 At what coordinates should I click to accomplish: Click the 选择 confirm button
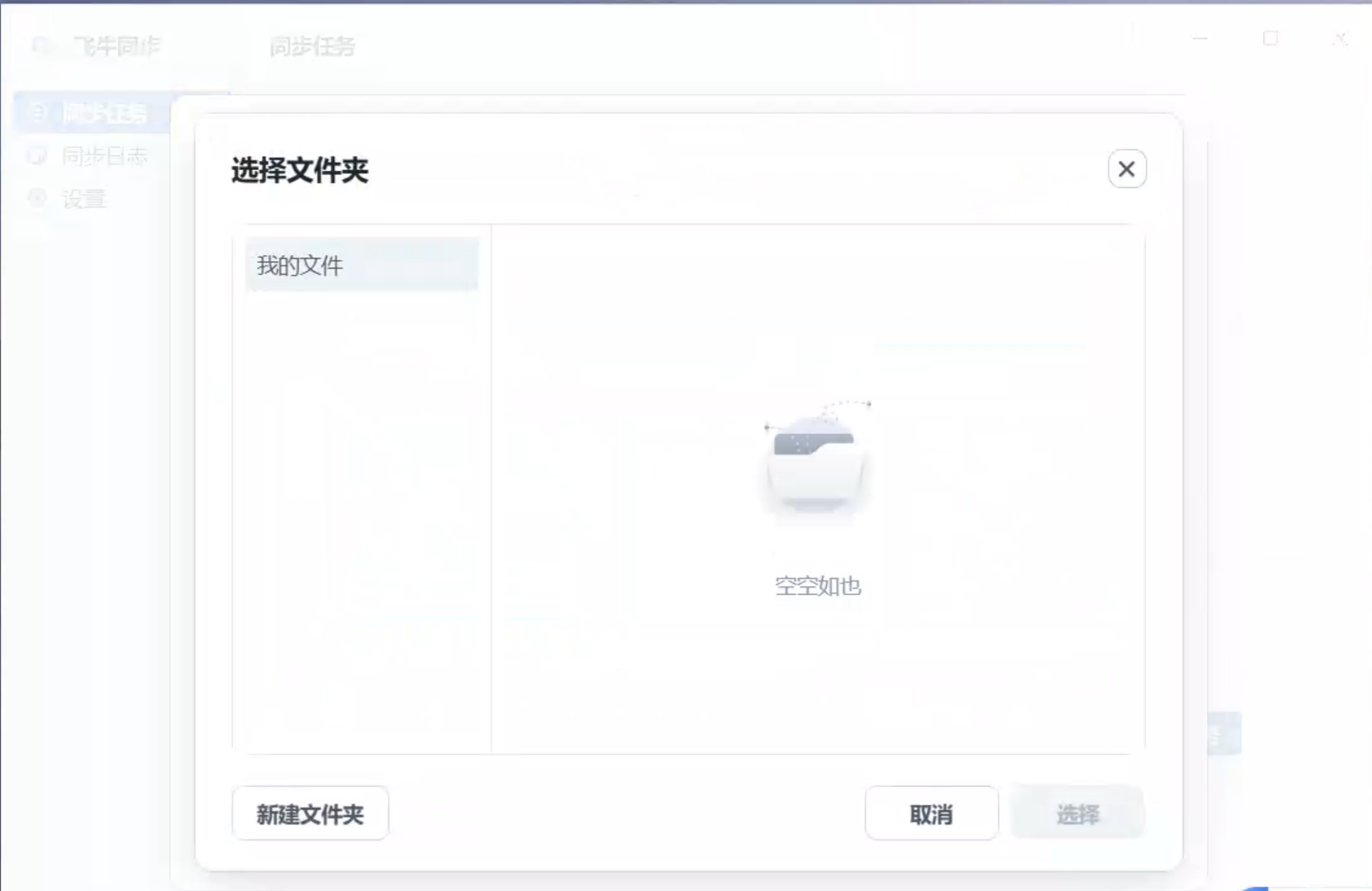click(x=1077, y=813)
